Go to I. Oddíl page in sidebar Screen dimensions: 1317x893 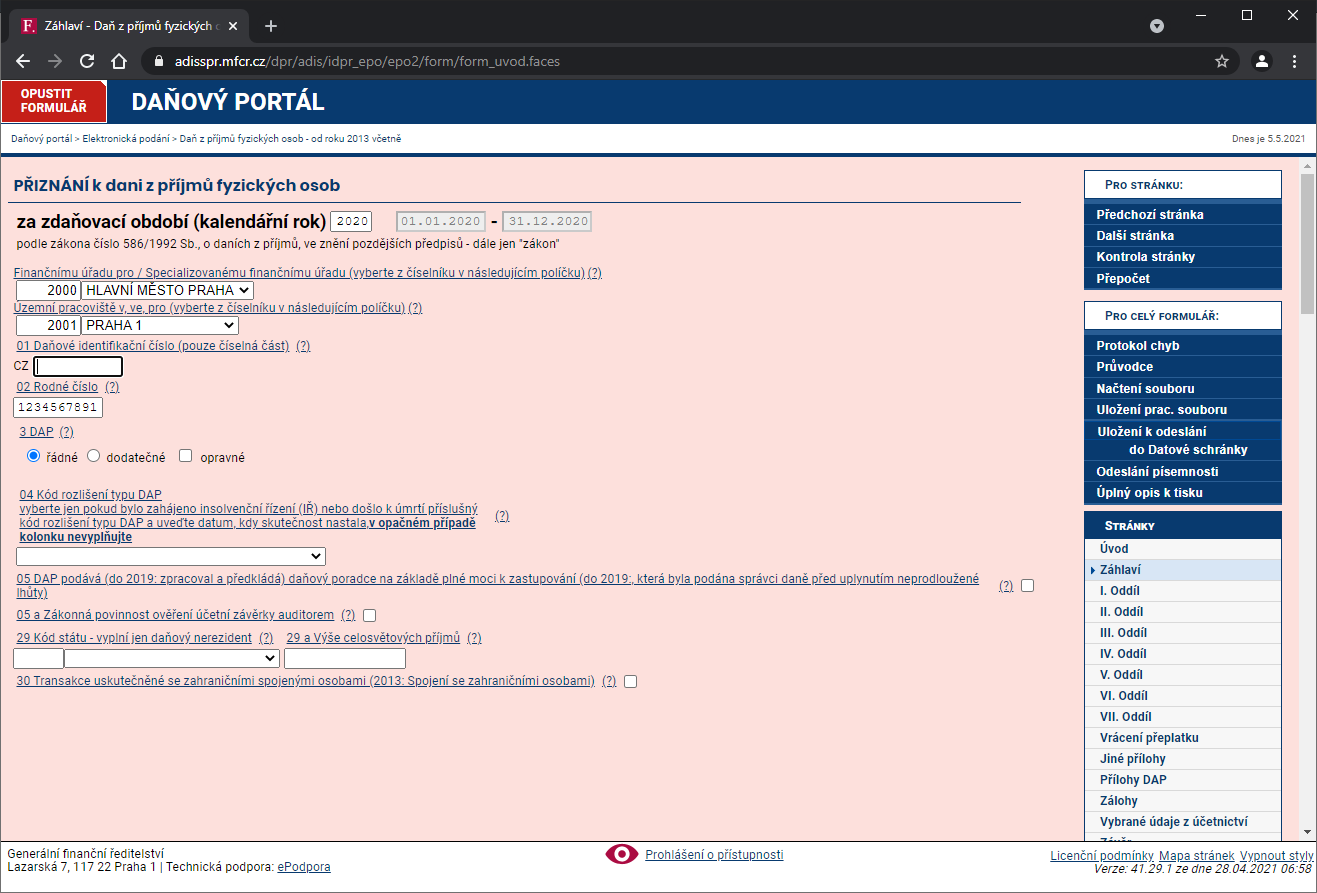1119,591
